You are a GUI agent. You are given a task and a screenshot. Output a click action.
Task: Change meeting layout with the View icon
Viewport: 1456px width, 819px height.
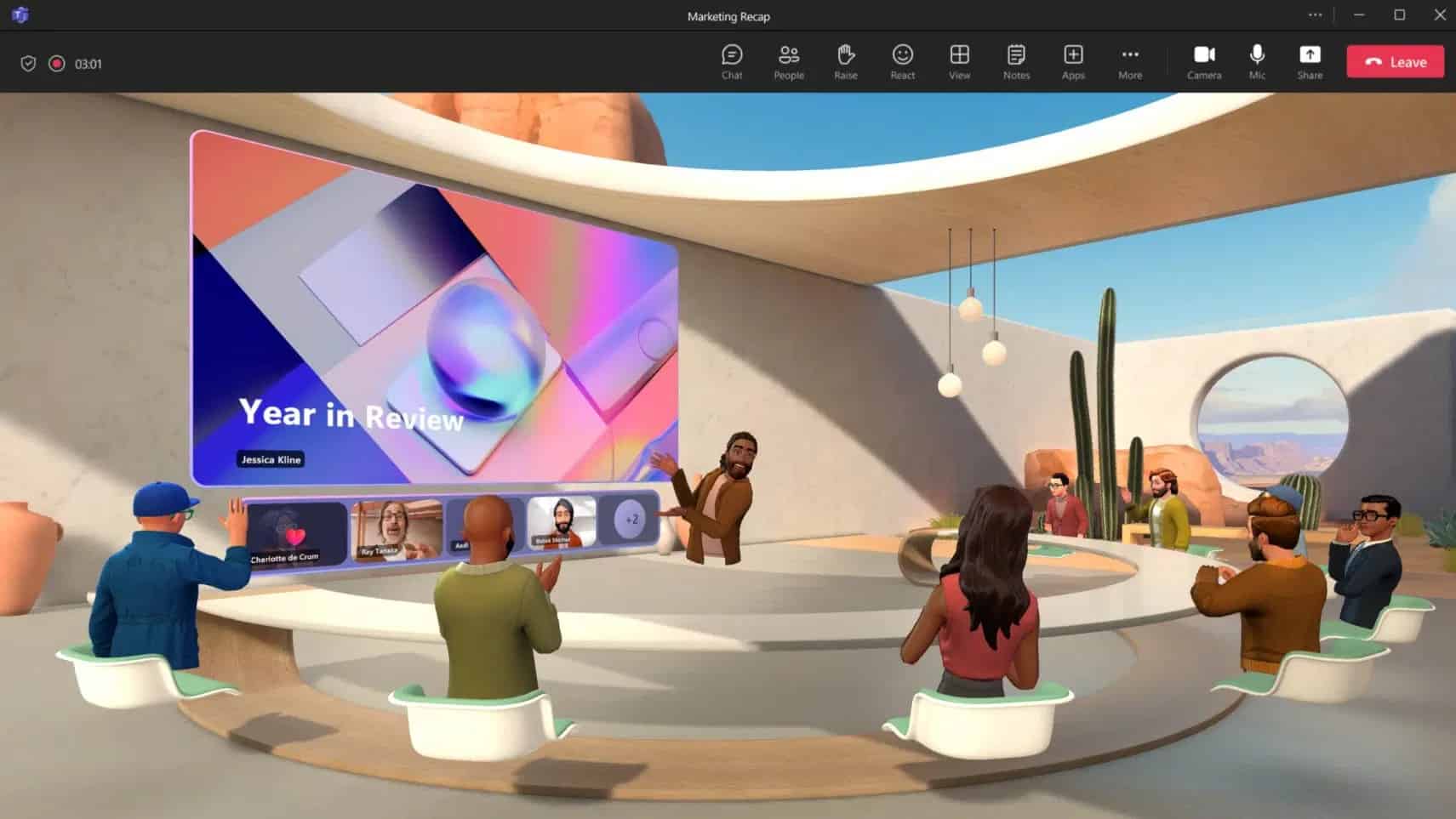click(959, 61)
